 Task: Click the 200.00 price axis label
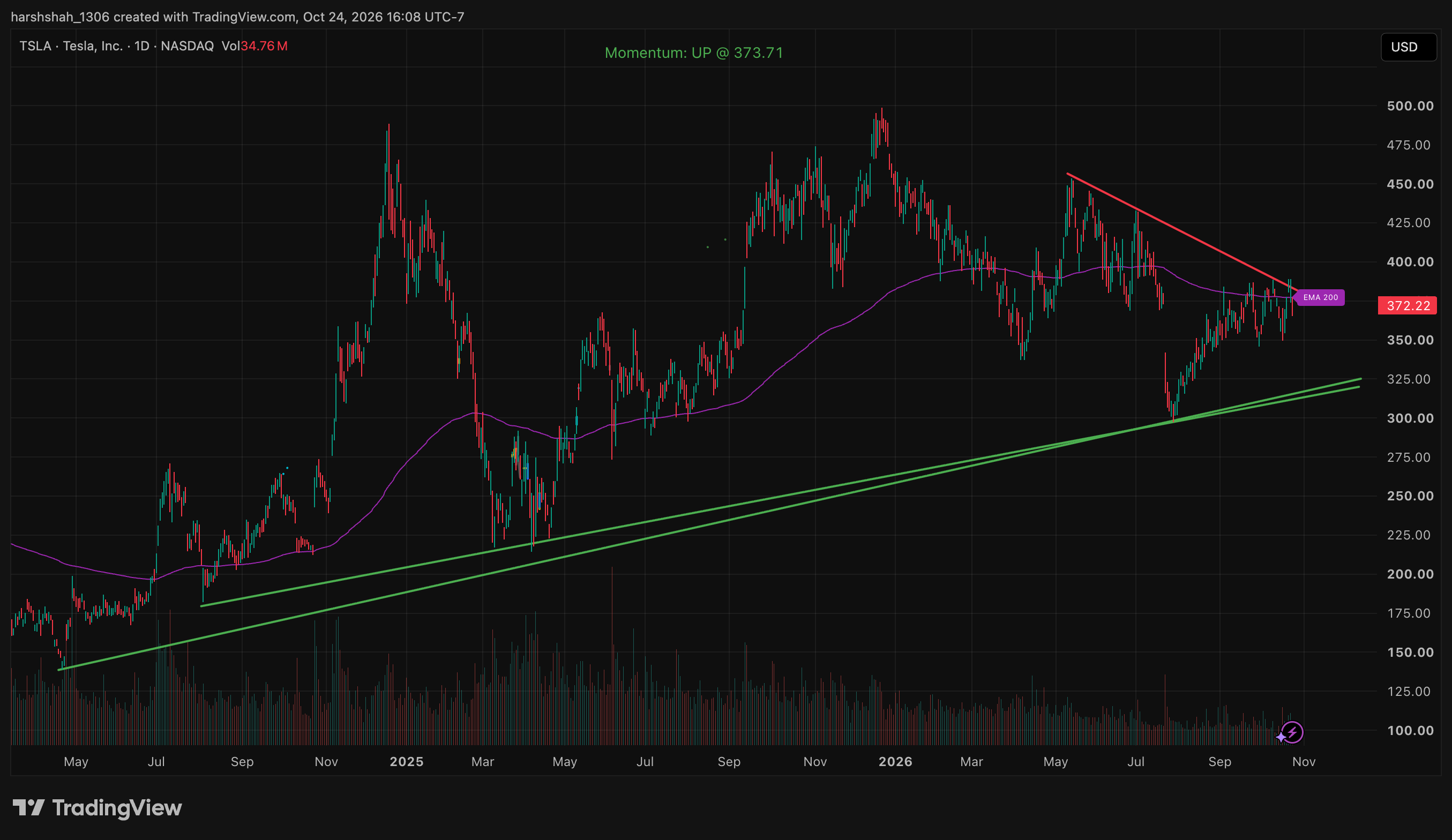tap(1410, 574)
